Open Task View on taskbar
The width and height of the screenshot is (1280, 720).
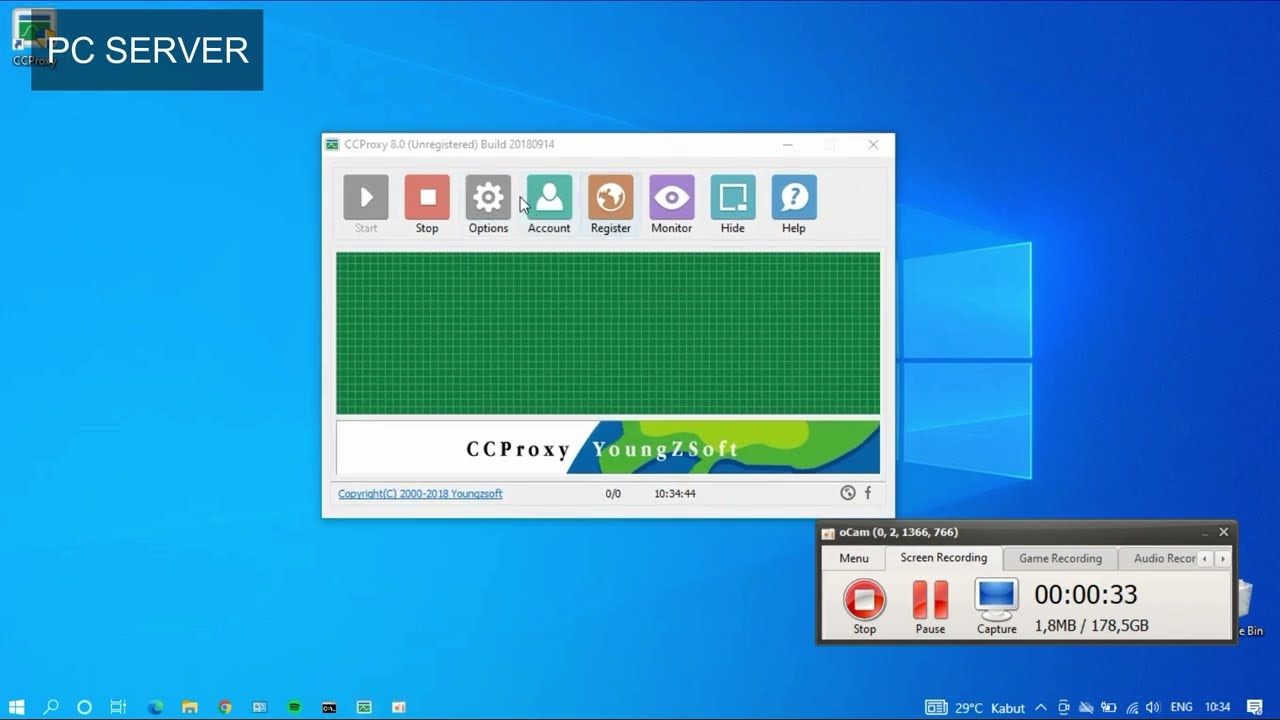coord(118,707)
